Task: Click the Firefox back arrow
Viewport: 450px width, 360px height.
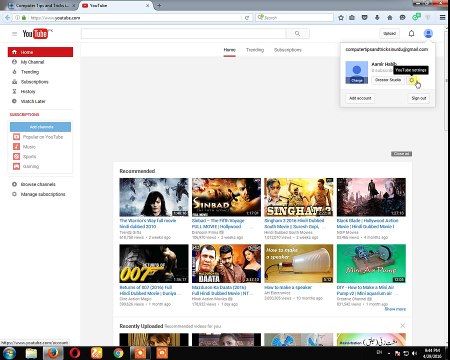Action: [7, 18]
